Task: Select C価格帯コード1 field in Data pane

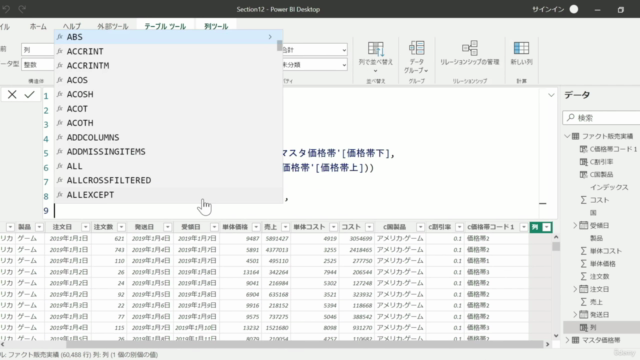Action: (x=608, y=149)
